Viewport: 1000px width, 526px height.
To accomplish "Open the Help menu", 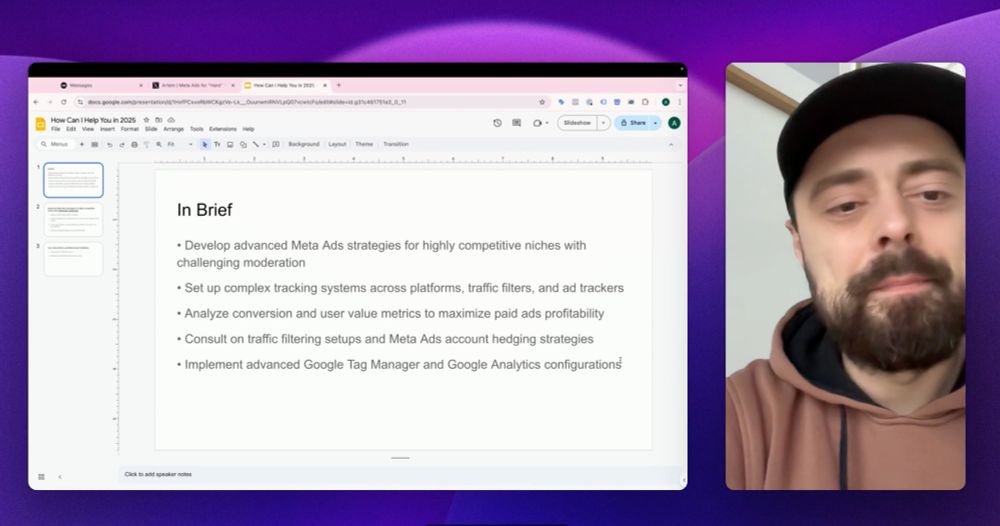I will point(248,129).
